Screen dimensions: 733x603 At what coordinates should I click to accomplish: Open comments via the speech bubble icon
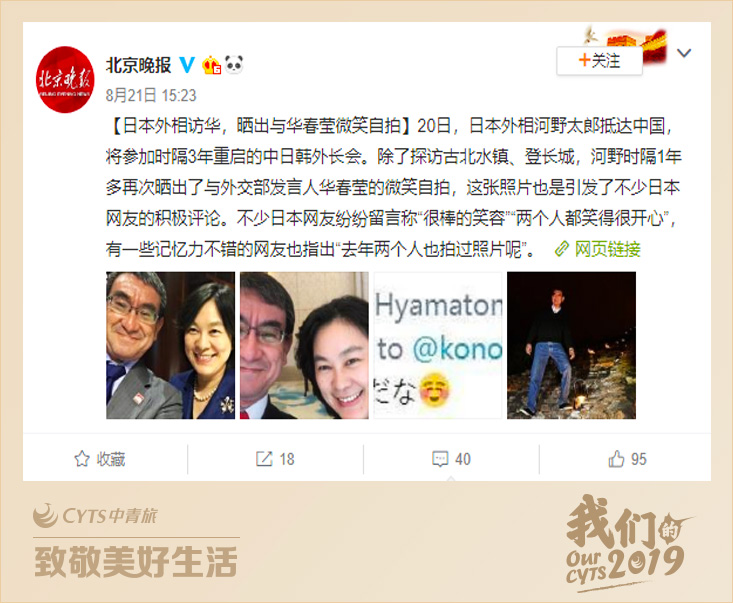click(440, 459)
